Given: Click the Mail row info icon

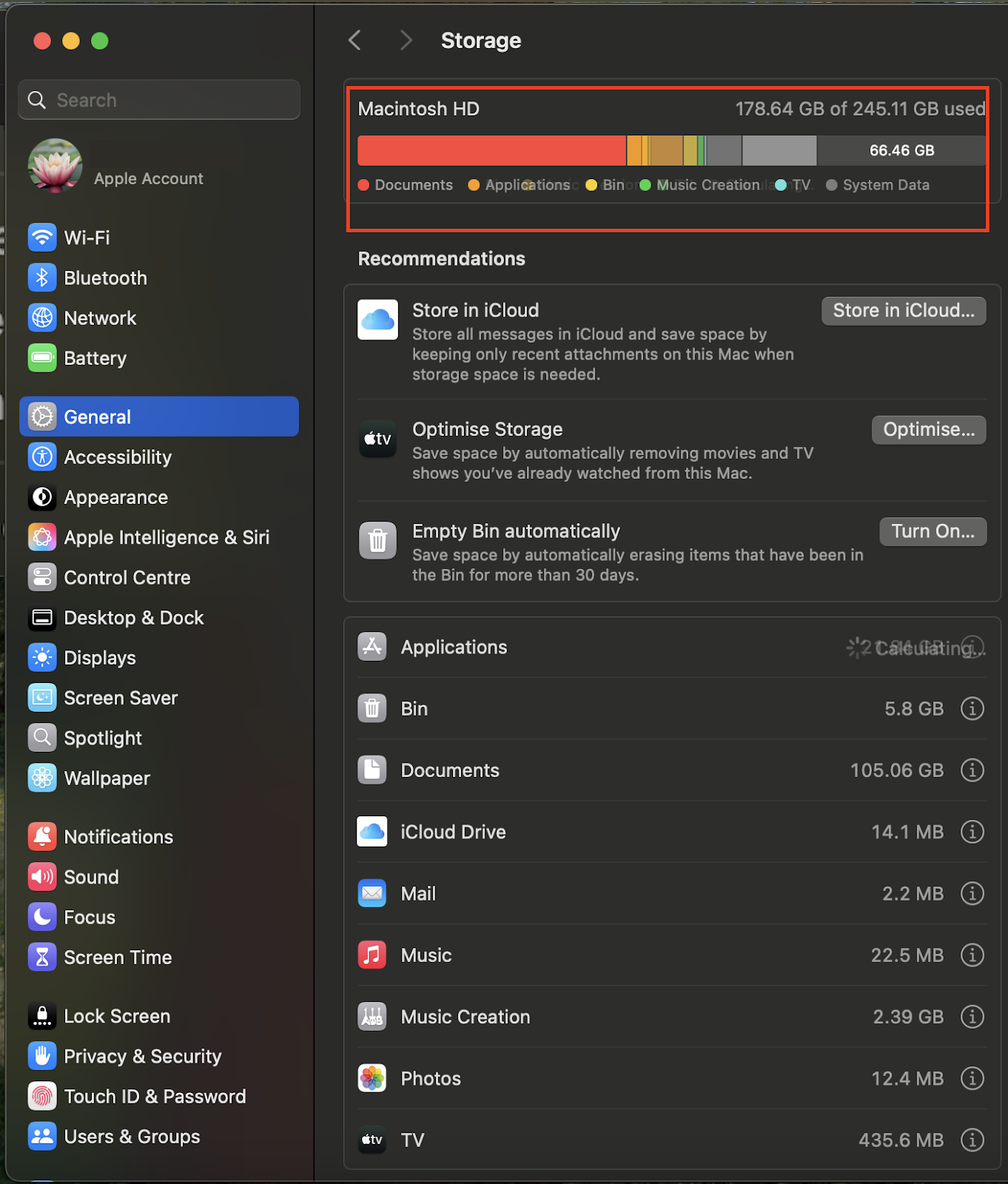Looking at the screenshot, I should (972, 893).
